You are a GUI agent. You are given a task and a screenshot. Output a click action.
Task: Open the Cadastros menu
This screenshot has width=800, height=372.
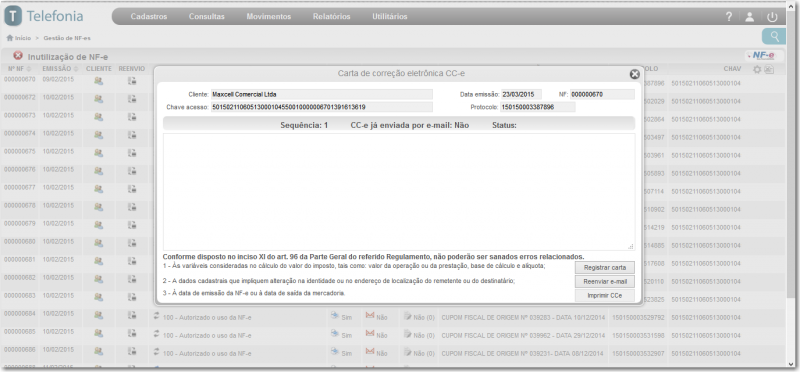click(x=148, y=16)
